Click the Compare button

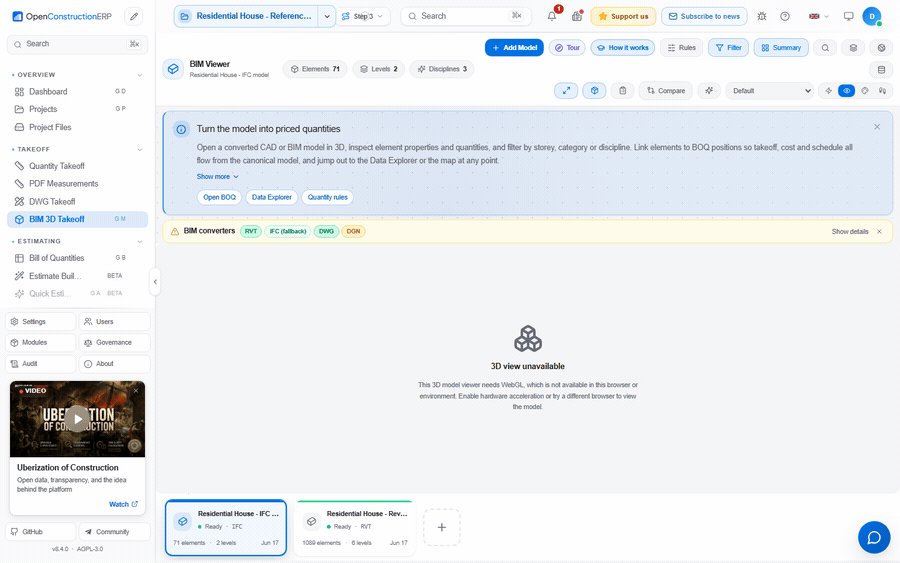[666, 91]
